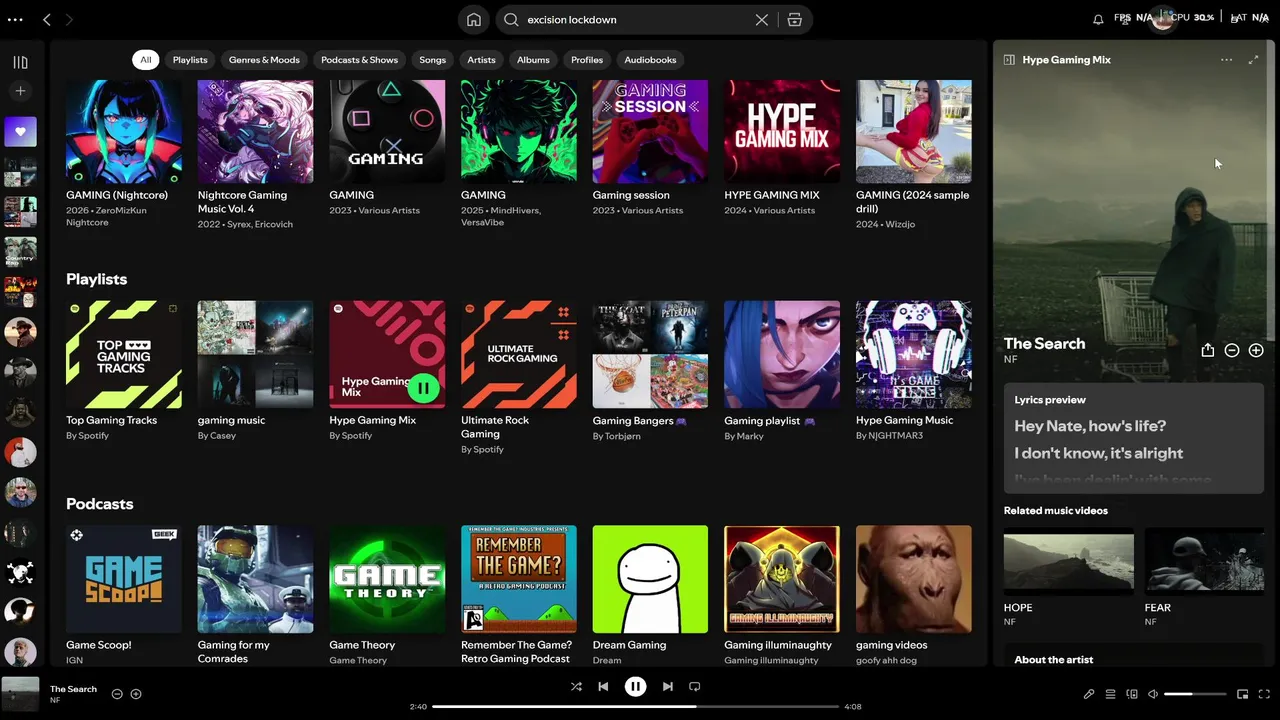Go forward with the right arrow
The height and width of the screenshot is (720, 1280).
[69, 19]
